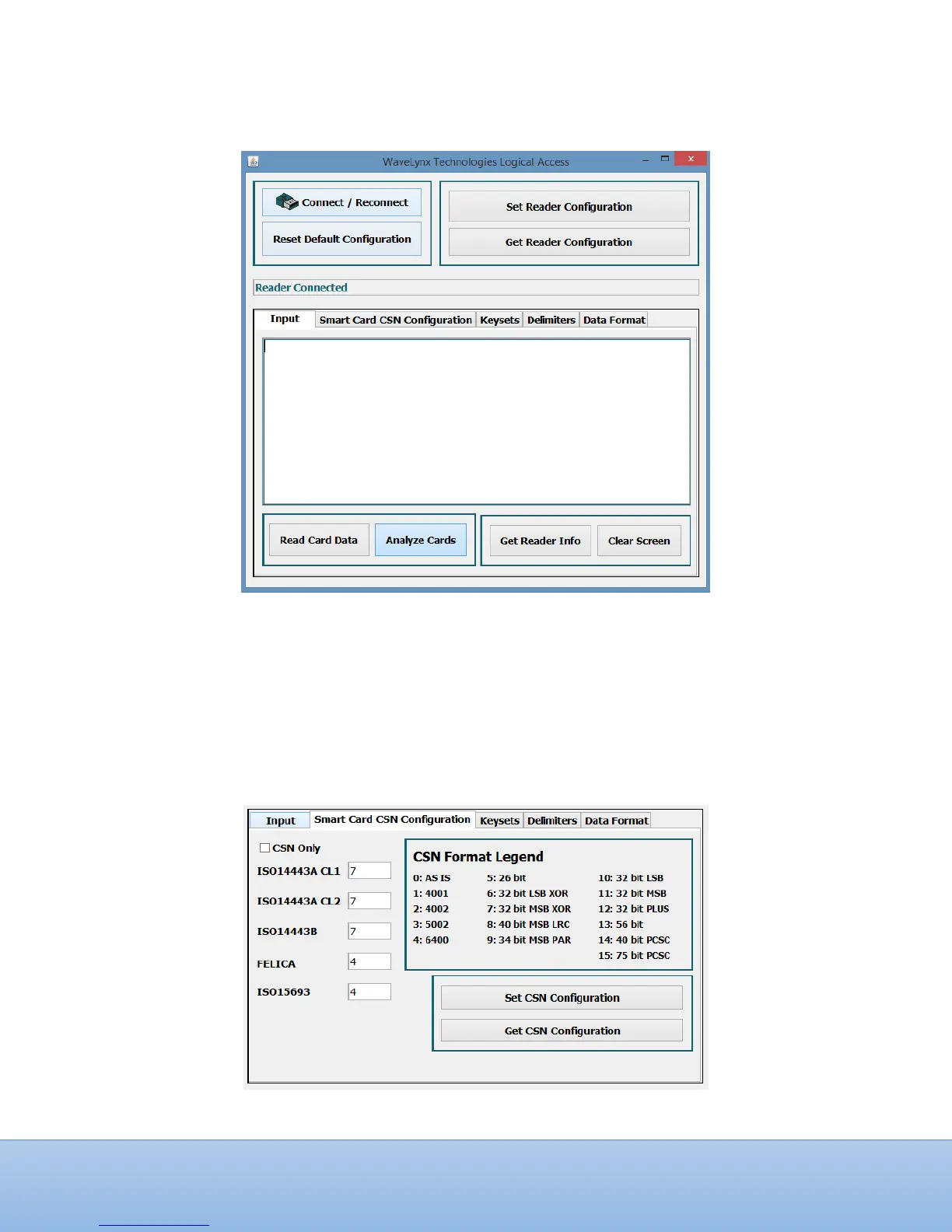Click Get Reader Info button
The height and width of the screenshot is (1232, 952).
(541, 541)
